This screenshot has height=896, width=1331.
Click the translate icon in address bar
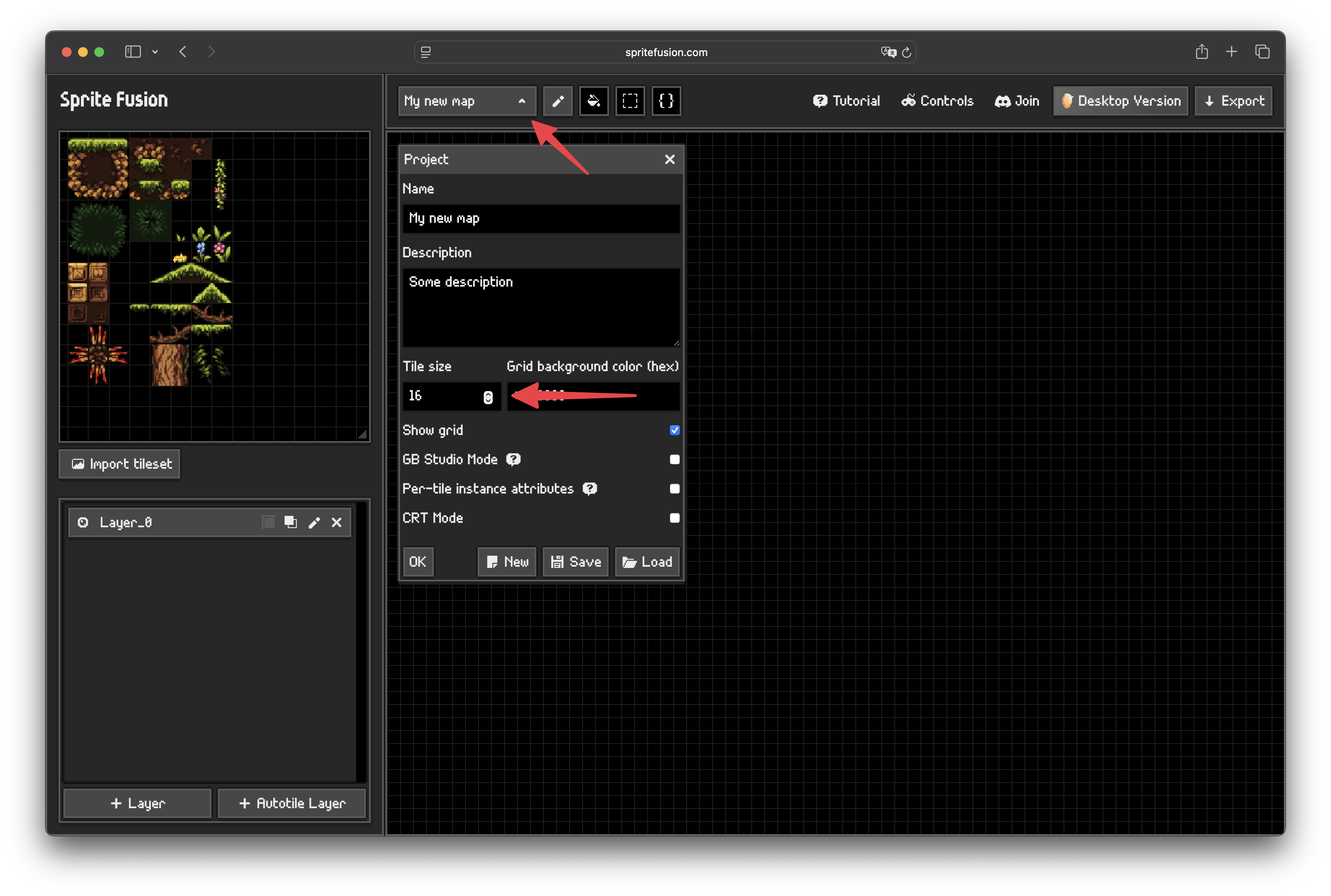point(888,52)
